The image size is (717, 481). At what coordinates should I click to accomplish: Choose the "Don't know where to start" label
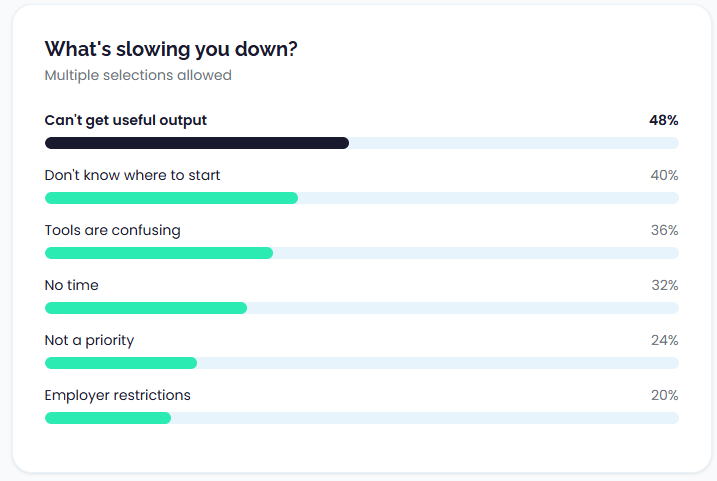tap(132, 175)
